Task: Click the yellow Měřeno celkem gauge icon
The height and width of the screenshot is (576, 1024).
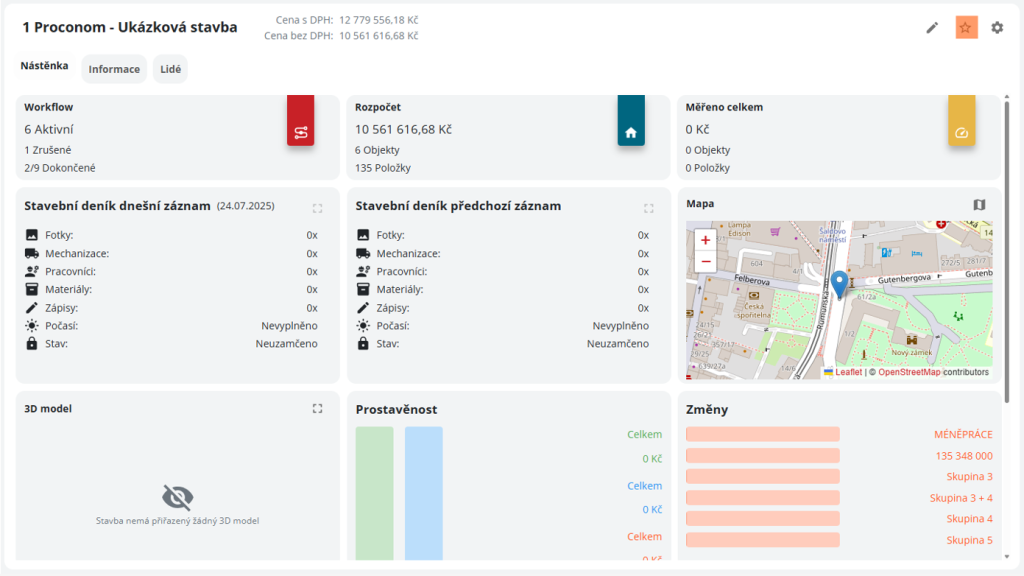Action: coord(961,132)
